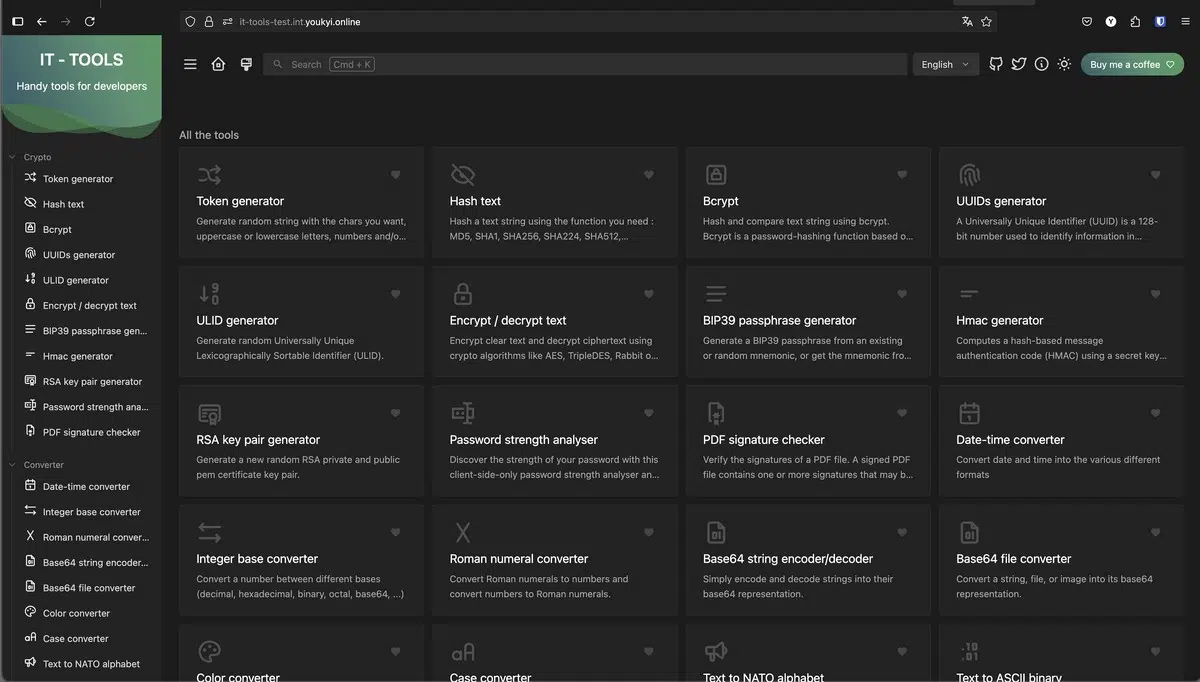Viewport: 1200px width, 682px height.
Task: Select Case converter sidebar item
Action: (x=75, y=639)
